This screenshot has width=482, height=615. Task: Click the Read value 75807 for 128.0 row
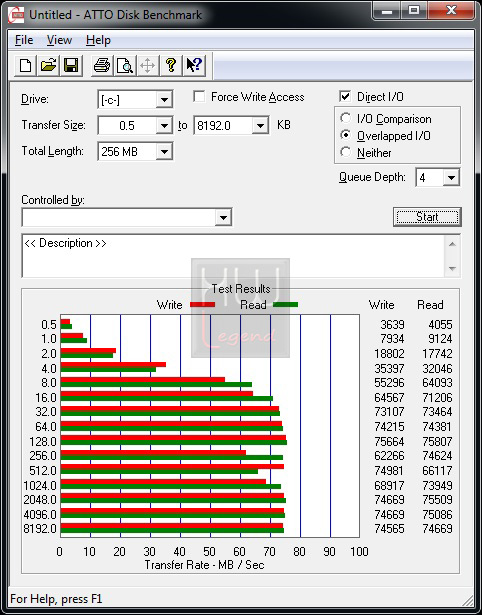tap(437, 441)
